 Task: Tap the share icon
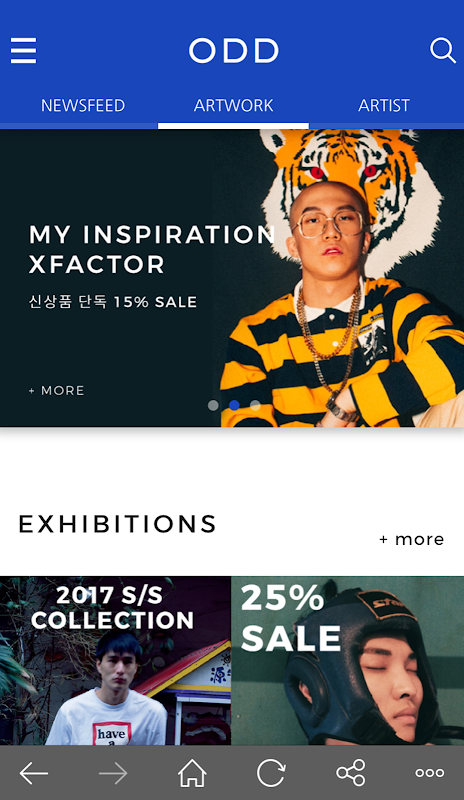(351, 772)
